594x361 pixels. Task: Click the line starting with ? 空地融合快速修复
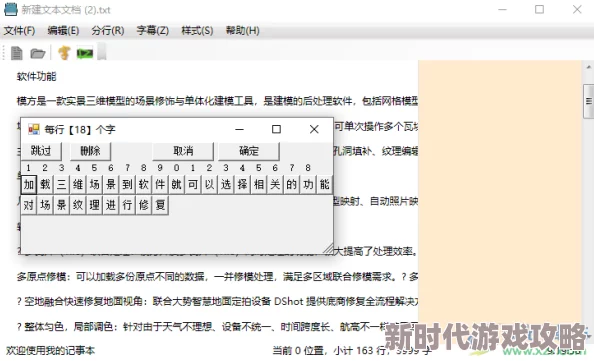(x=217, y=302)
